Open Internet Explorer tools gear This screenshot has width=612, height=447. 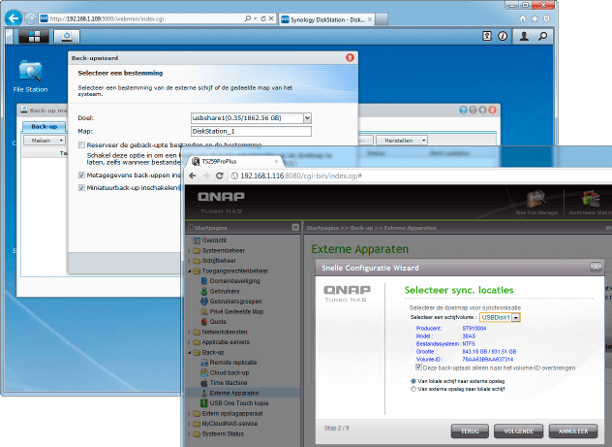[547, 18]
